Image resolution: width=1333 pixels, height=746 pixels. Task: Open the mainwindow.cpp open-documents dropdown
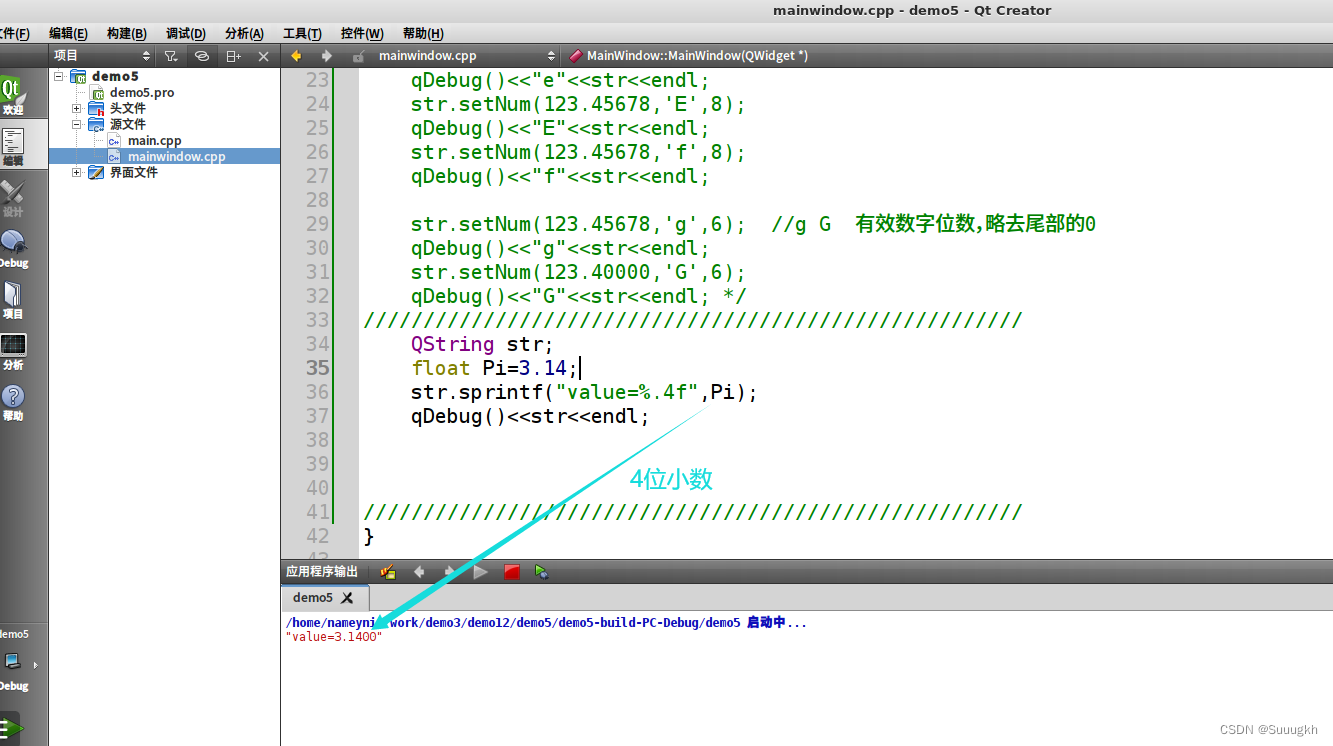click(467, 56)
